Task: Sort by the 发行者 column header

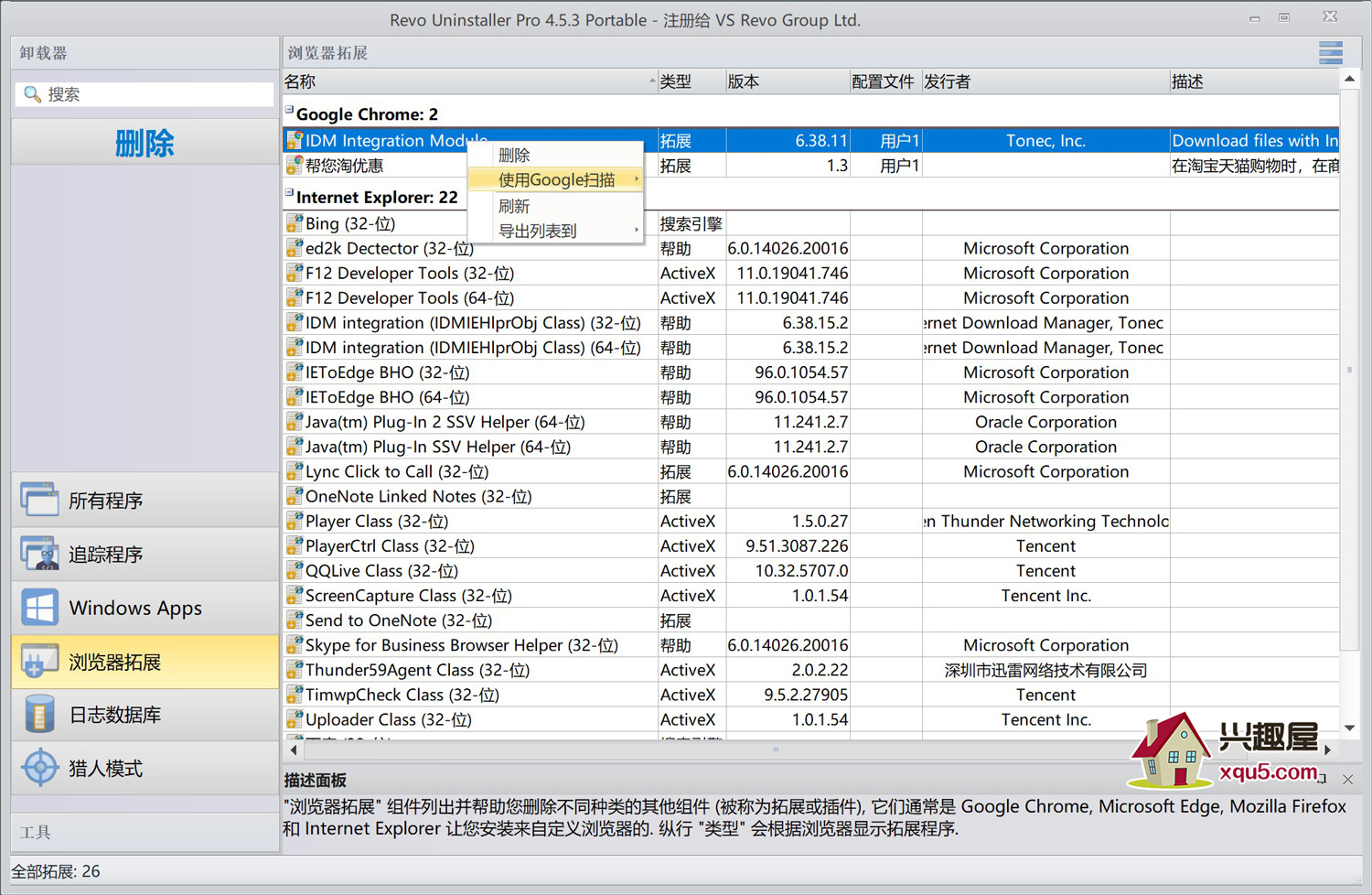Action: pos(1045,81)
